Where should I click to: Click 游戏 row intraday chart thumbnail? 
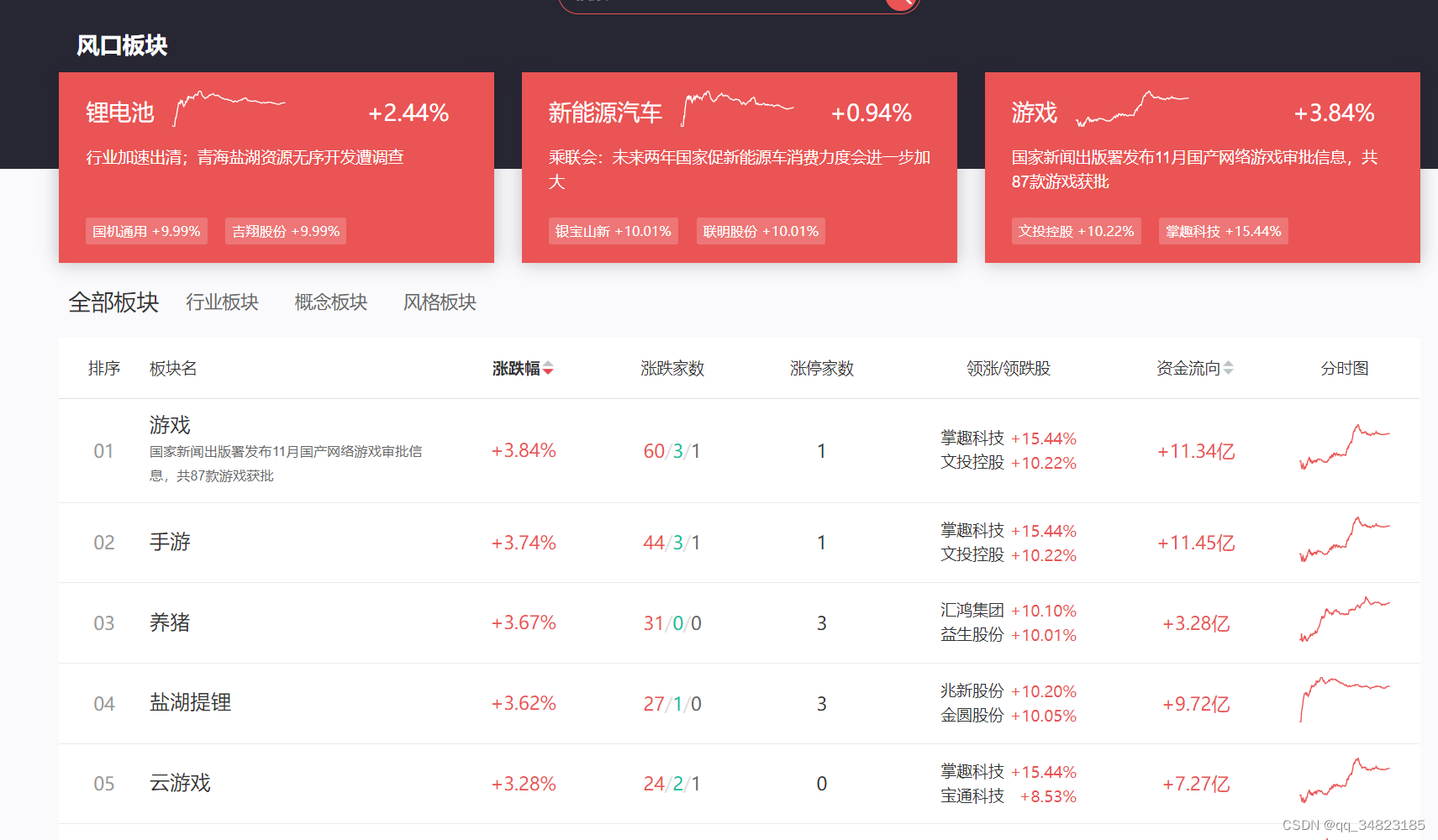coord(1345,447)
